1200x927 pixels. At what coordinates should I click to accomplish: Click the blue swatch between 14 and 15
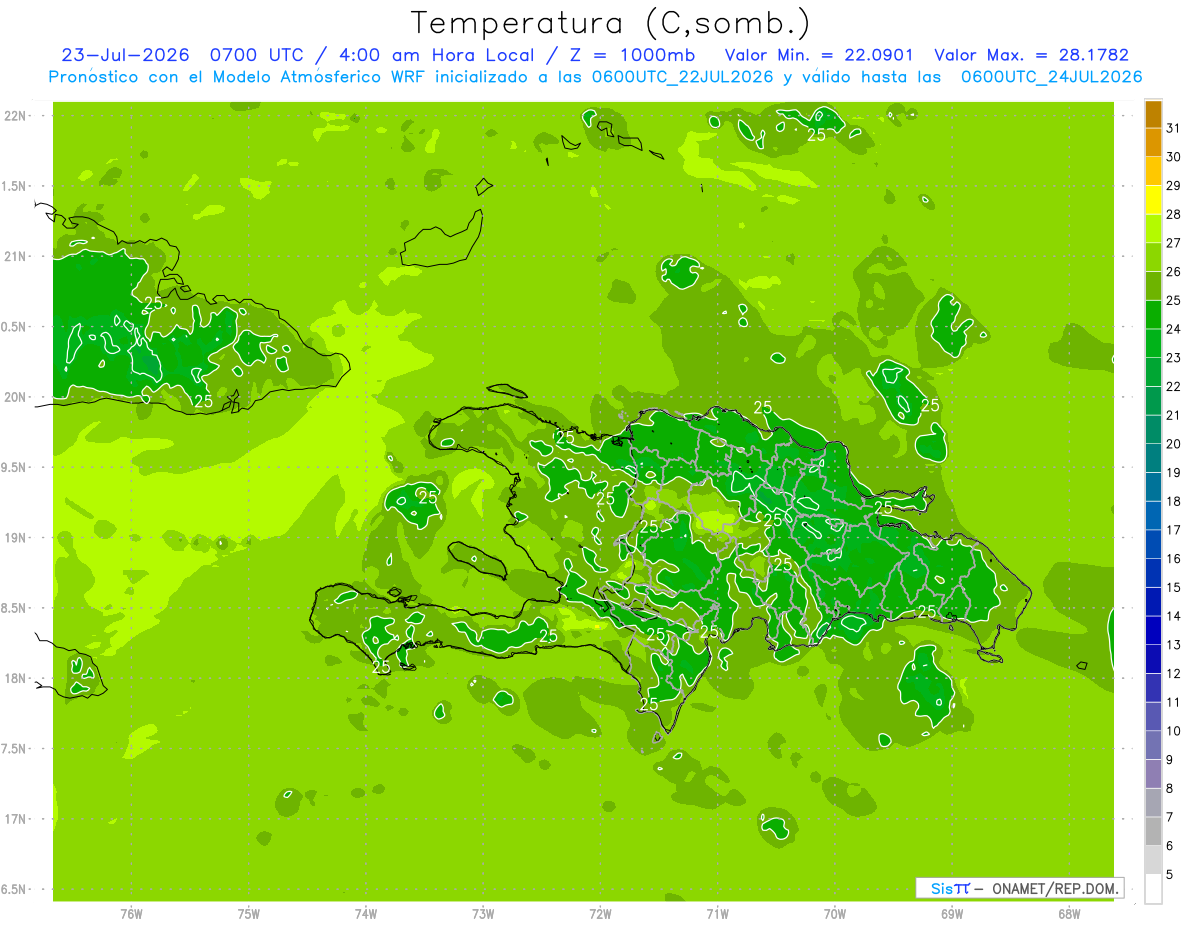click(x=1153, y=602)
